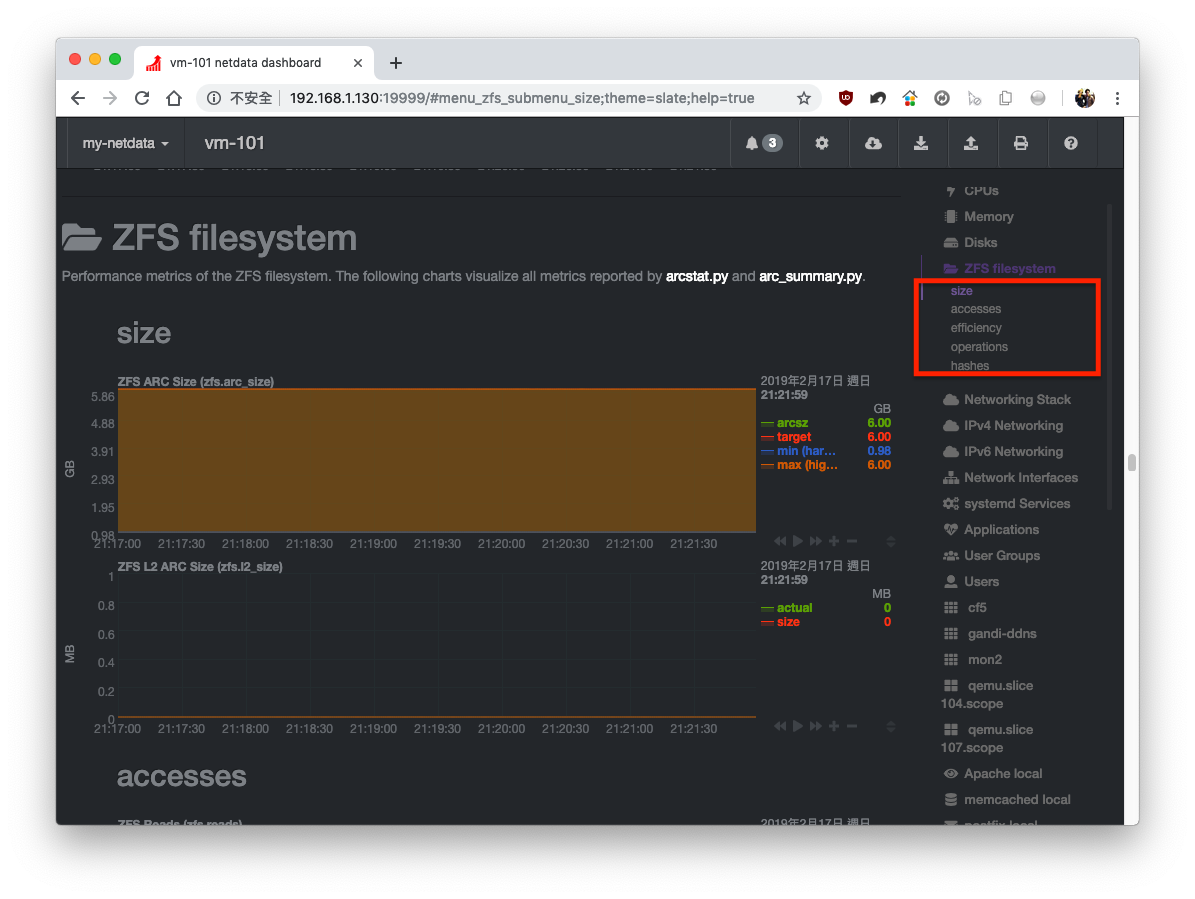
Task: Select size submenu in sidebar
Action: tap(961, 291)
